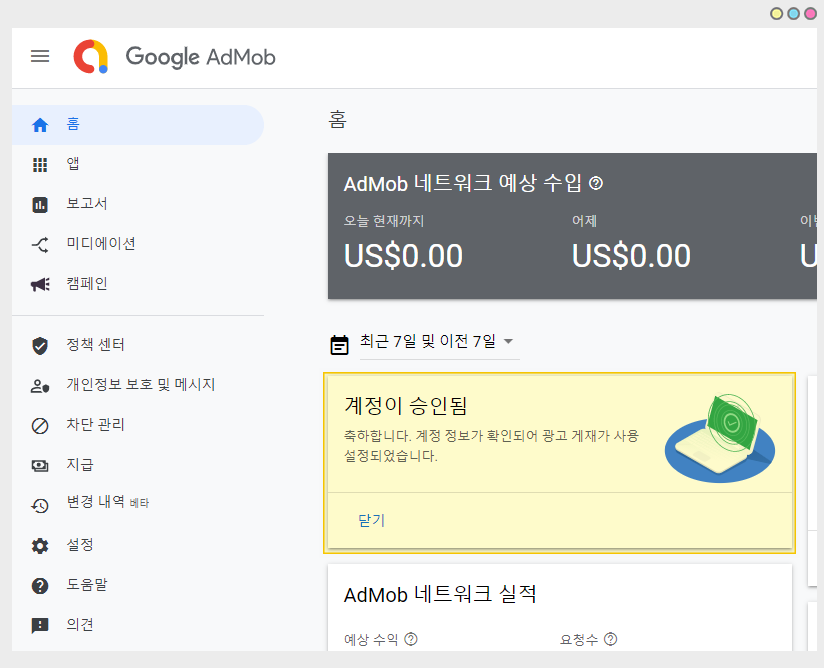Click 닫기 to dismiss the approval notice
The image size is (824, 668).
pos(371,520)
